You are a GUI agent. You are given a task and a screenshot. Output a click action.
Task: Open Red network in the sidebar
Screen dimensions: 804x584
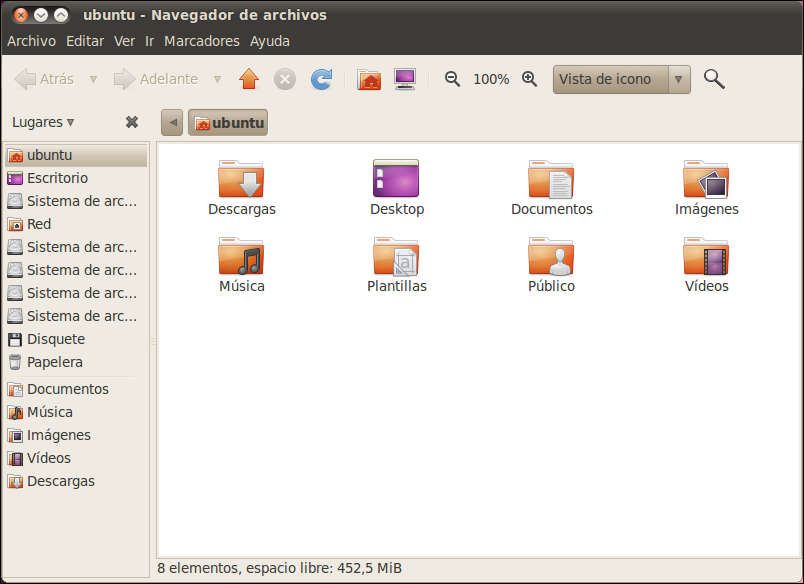(x=76, y=224)
